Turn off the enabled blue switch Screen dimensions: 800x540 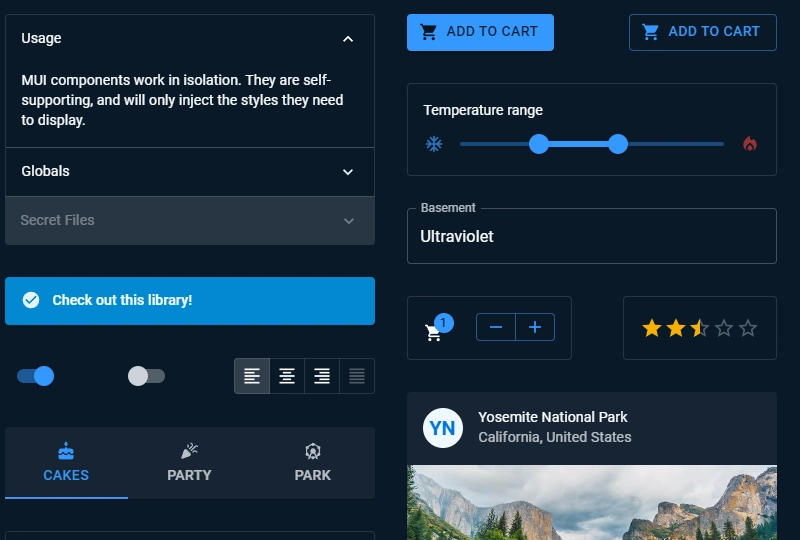pos(36,376)
